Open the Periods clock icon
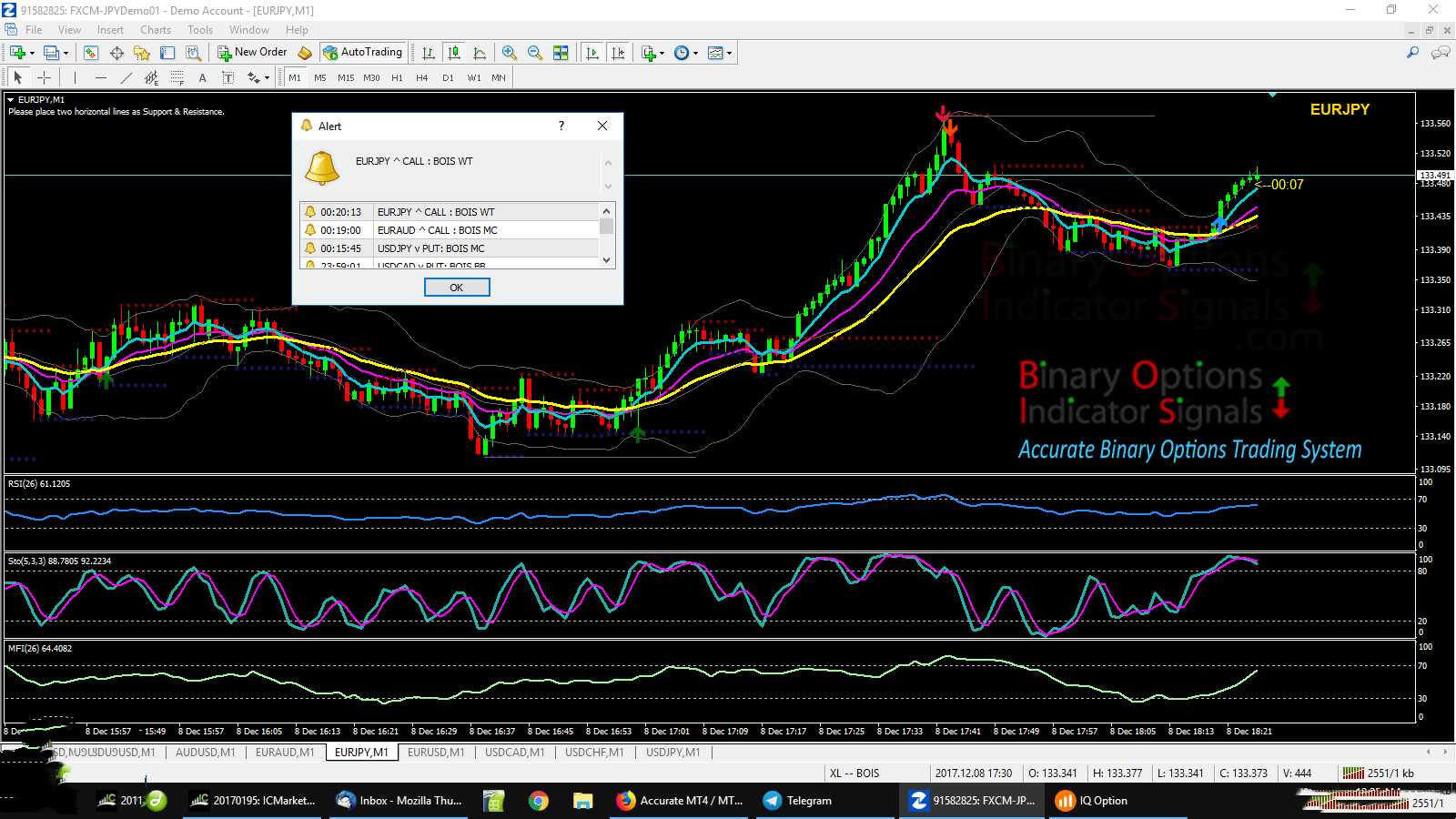Screen dimensions: 1456x819 click(682, 53)
